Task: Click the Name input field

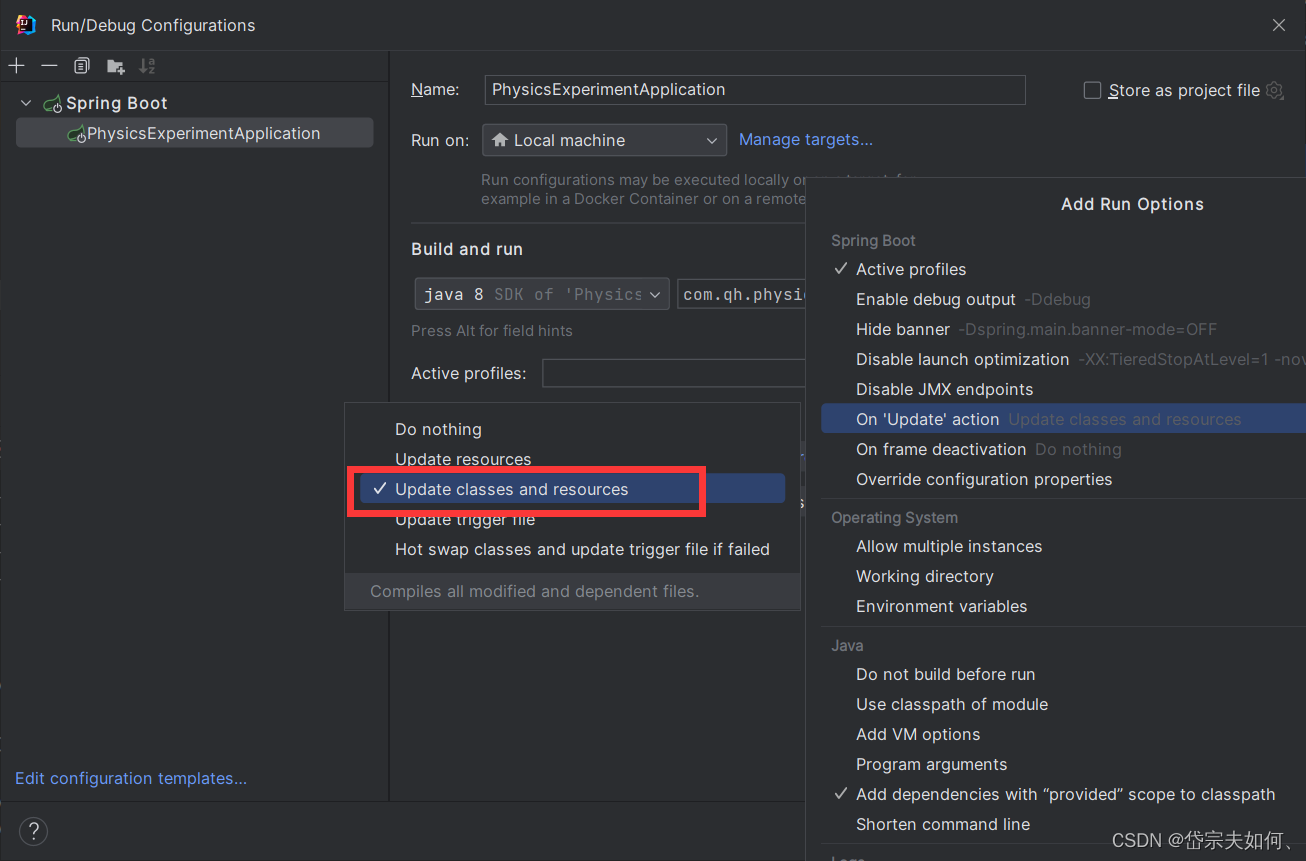Action: 755,90
